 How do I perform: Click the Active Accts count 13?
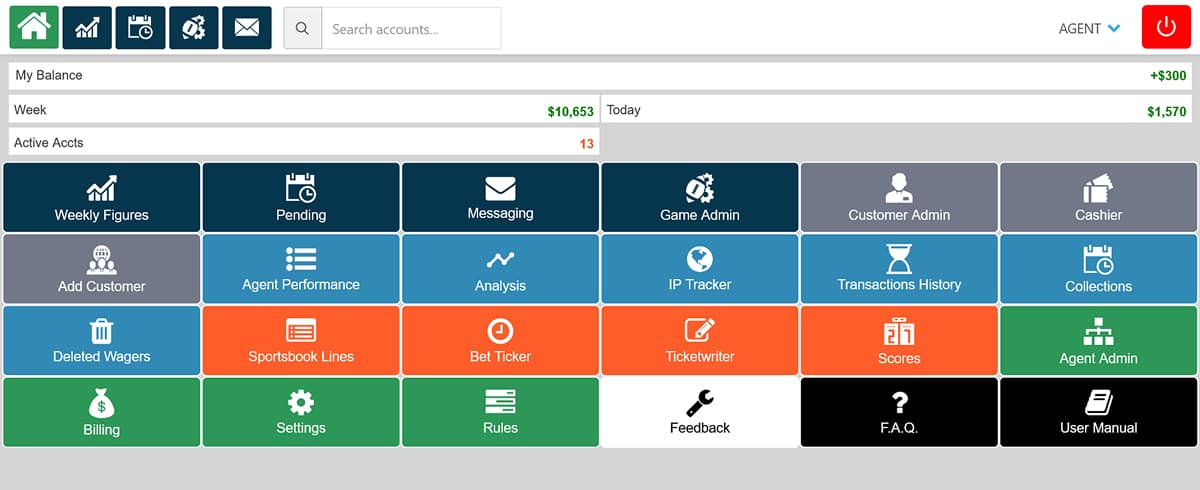(587, 144)
